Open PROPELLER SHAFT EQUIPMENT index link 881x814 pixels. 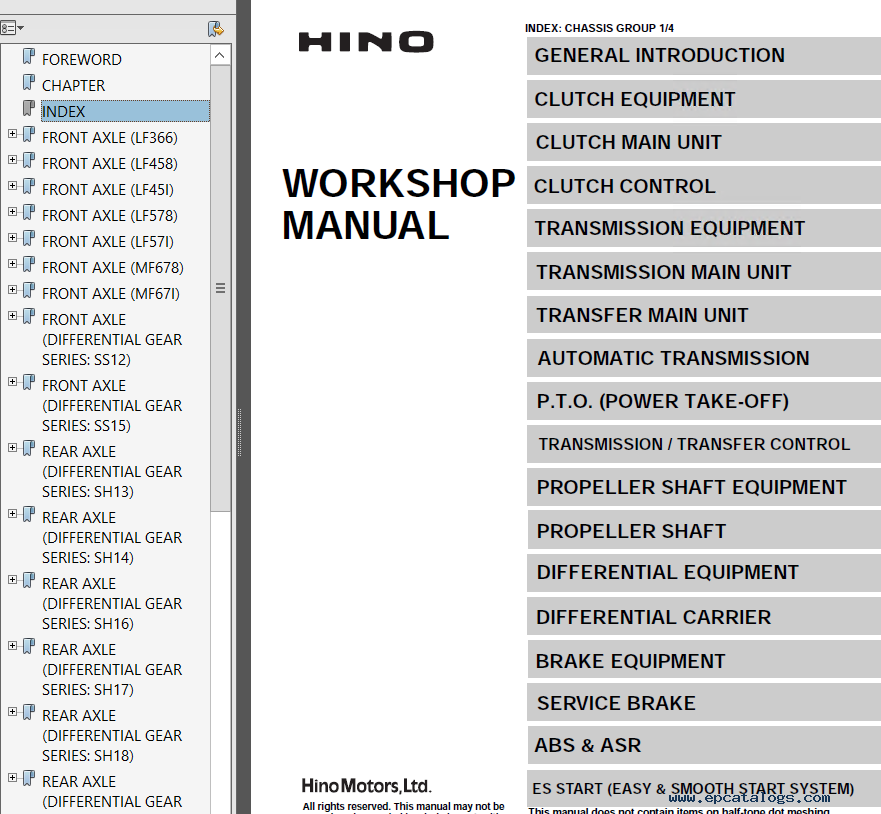pos(703,488)
